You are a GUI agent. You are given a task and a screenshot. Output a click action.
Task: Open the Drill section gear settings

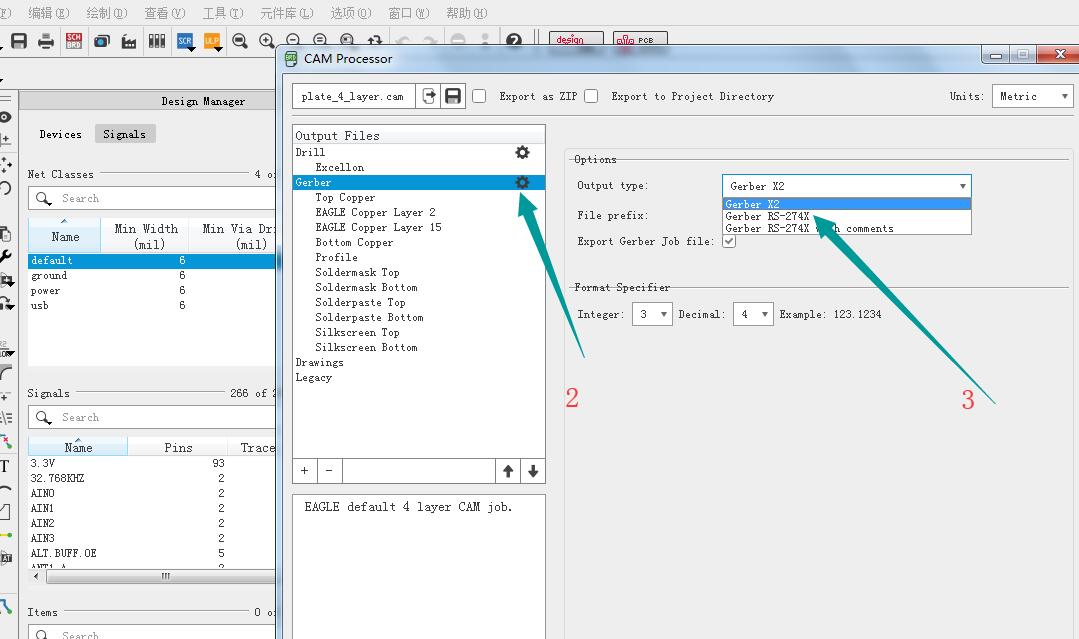[521, 152]
